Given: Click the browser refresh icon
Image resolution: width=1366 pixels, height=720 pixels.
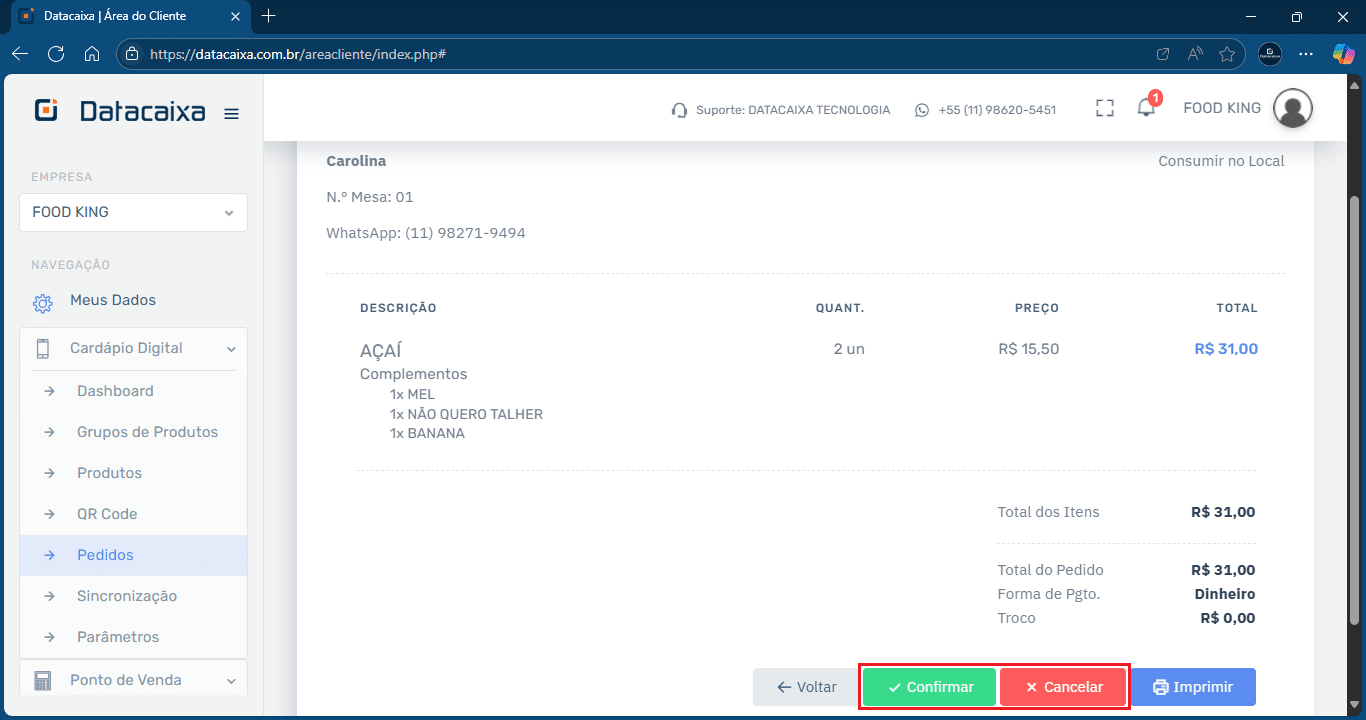Looking at the screenshot, I should point(56,54).
